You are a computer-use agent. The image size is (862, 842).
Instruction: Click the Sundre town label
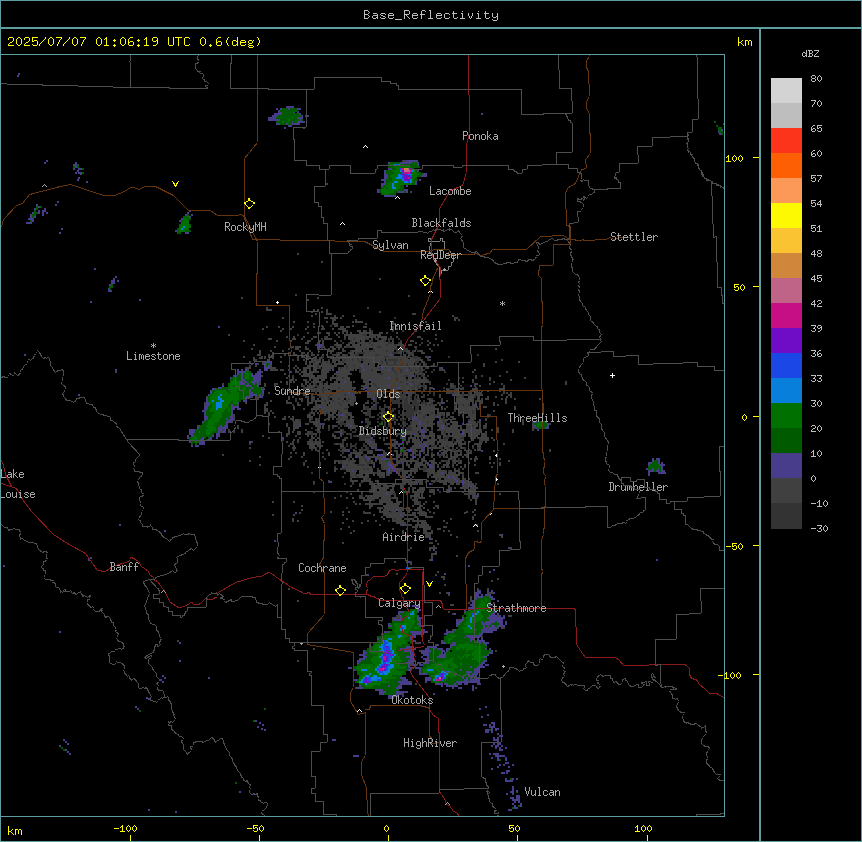[292, 391]
